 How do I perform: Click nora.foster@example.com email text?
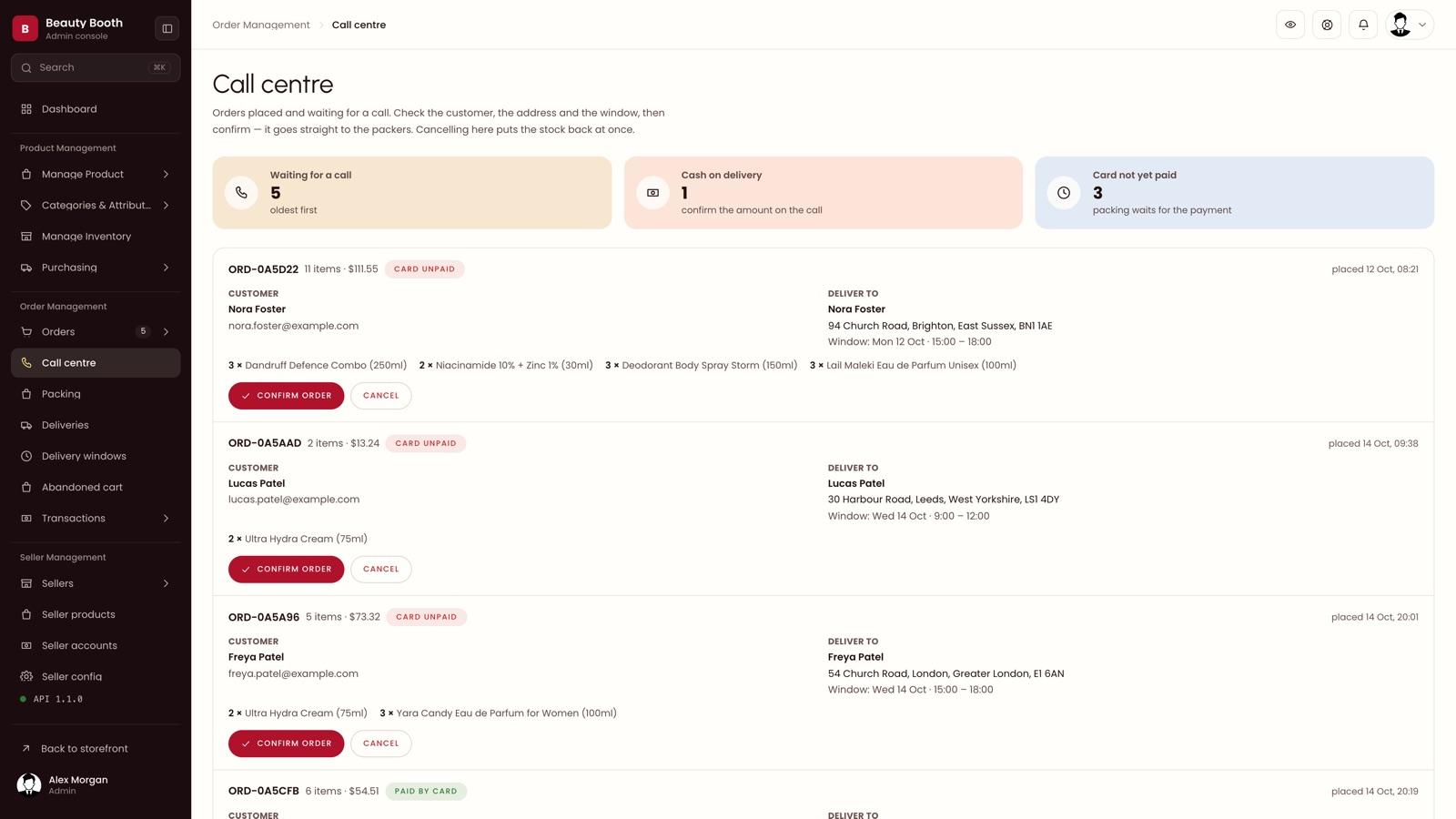293,326
